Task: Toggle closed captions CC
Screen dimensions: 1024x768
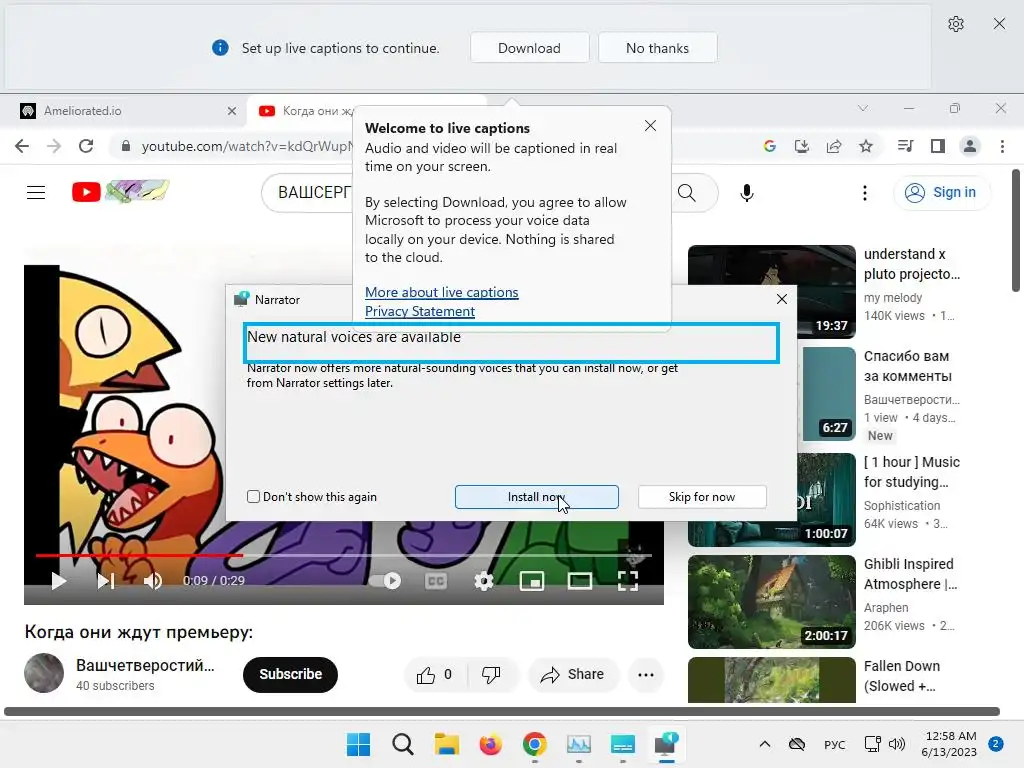Action: tap(436, 581)
